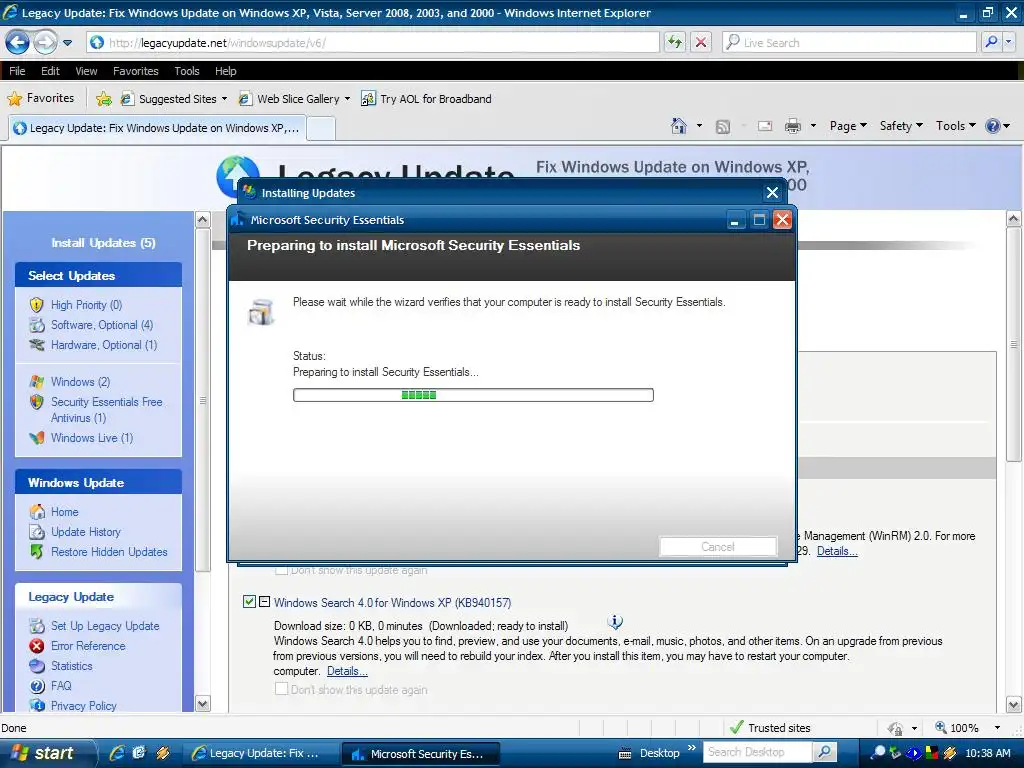Open the Tools menu in menu bar
This screenshot has width=1024, height=768.
pos(187,71)
